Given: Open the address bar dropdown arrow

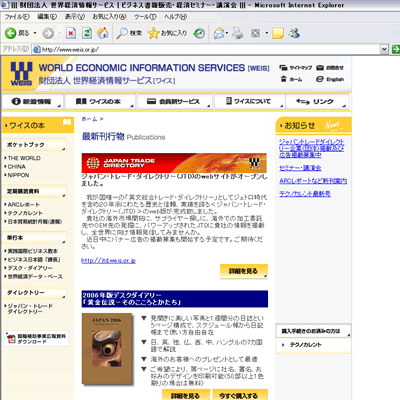Looking at the screenshot, I should click(x=384, y=49).
